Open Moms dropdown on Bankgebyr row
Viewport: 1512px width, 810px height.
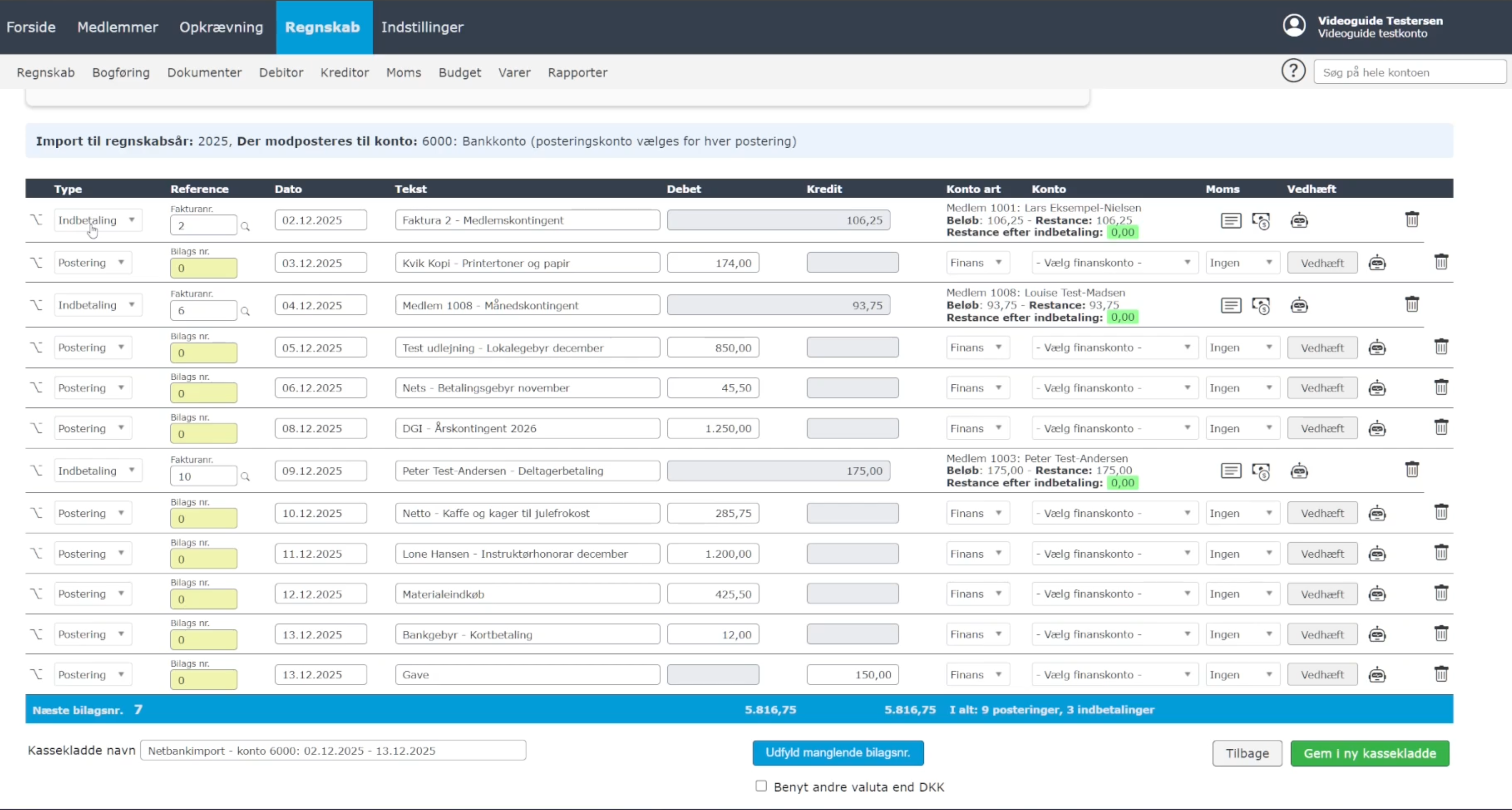(1241, 634)
